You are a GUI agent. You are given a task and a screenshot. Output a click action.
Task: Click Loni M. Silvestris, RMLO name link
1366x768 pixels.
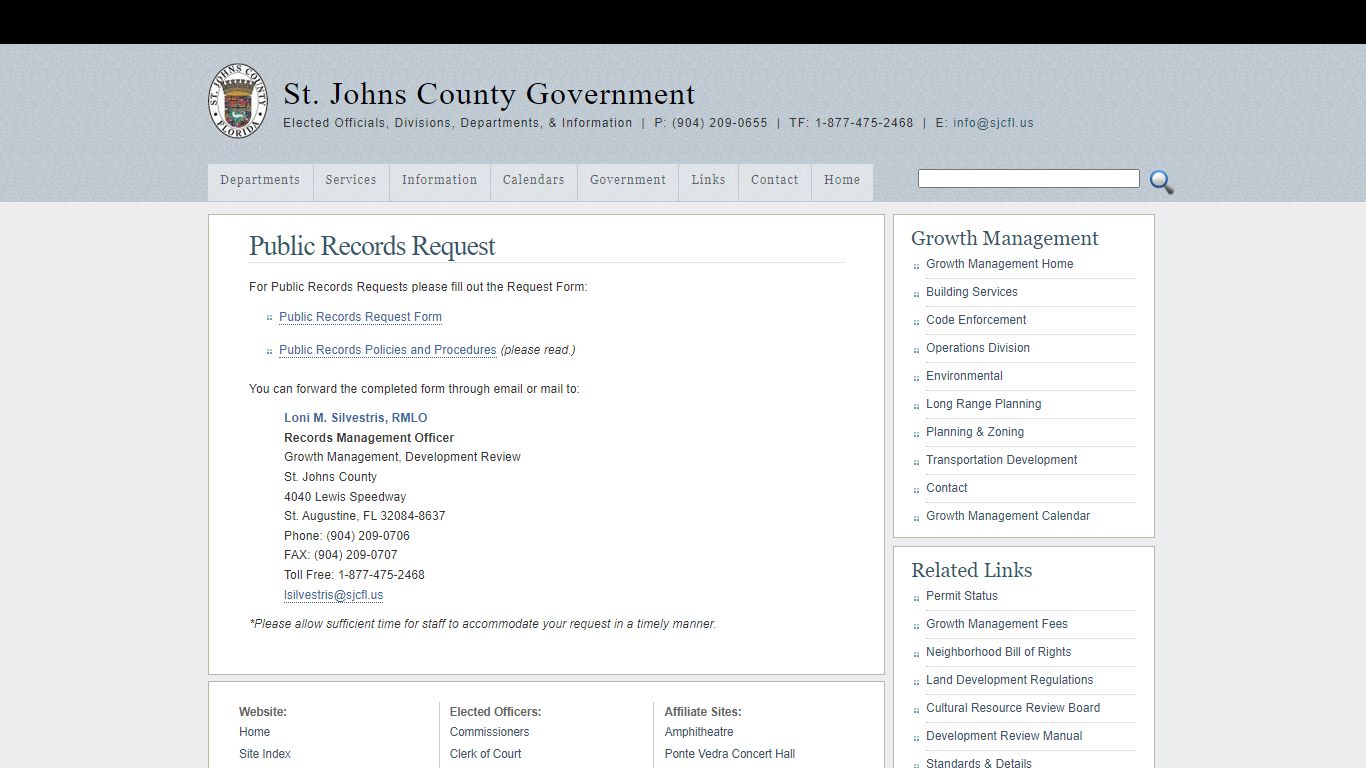pyautogui.click(x=356, y=418)
